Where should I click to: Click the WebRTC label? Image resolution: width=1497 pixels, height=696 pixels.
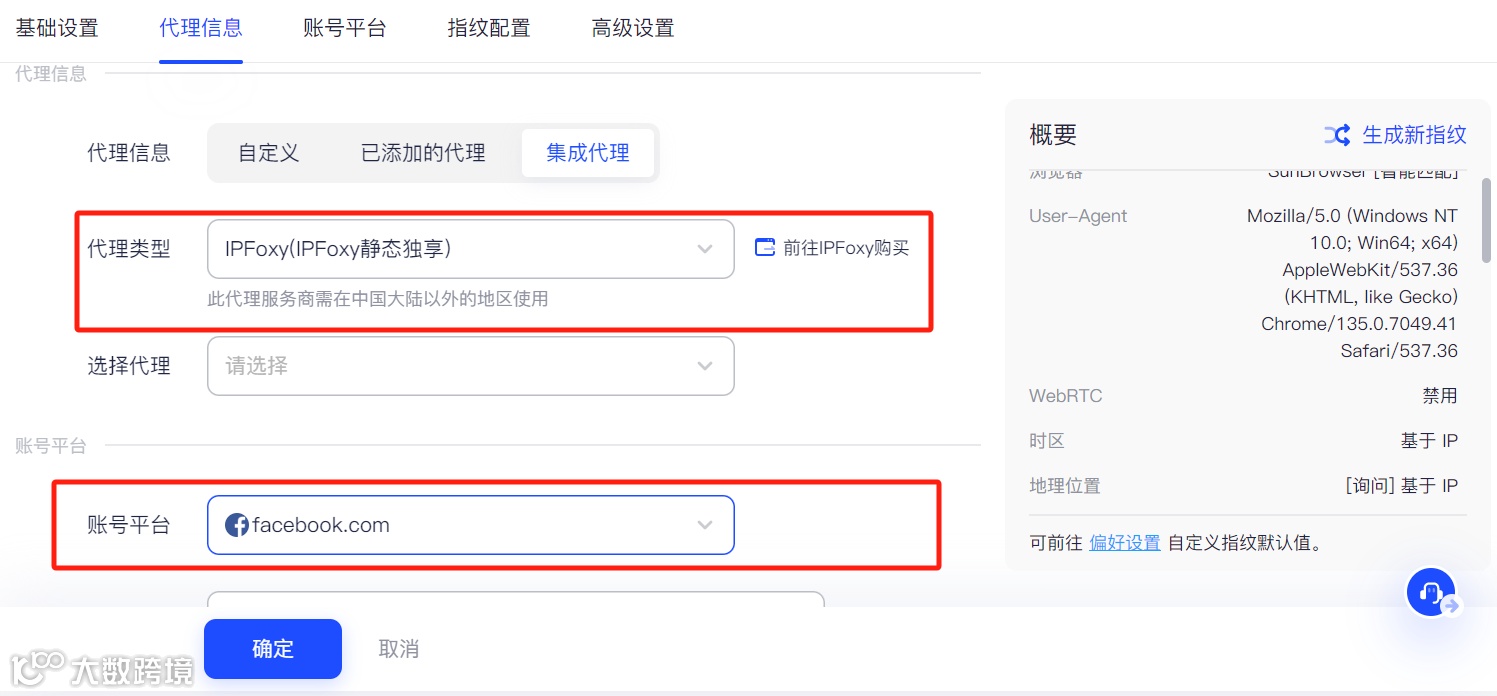[x=1066, y=396]
